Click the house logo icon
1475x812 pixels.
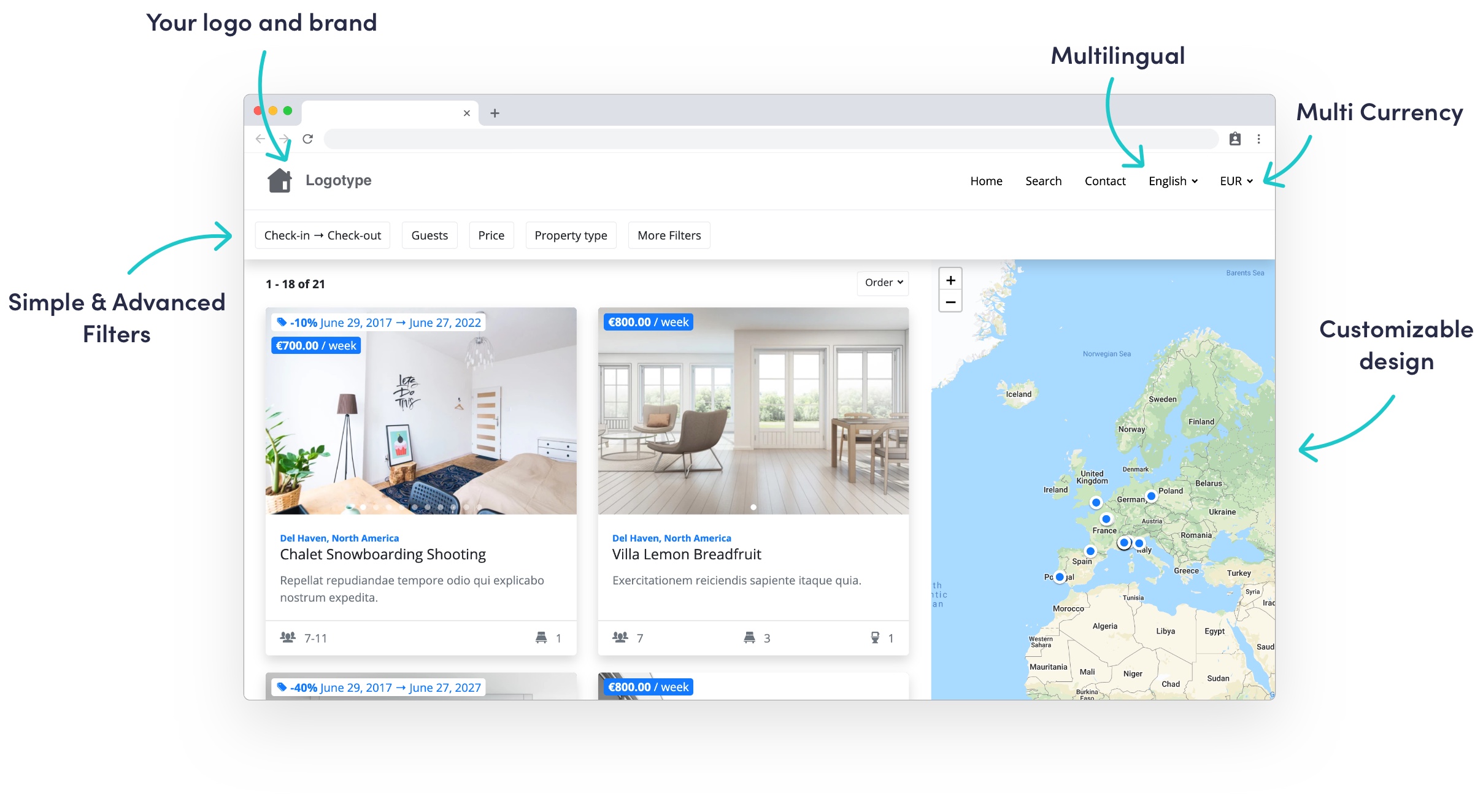(x=280, y=180)
